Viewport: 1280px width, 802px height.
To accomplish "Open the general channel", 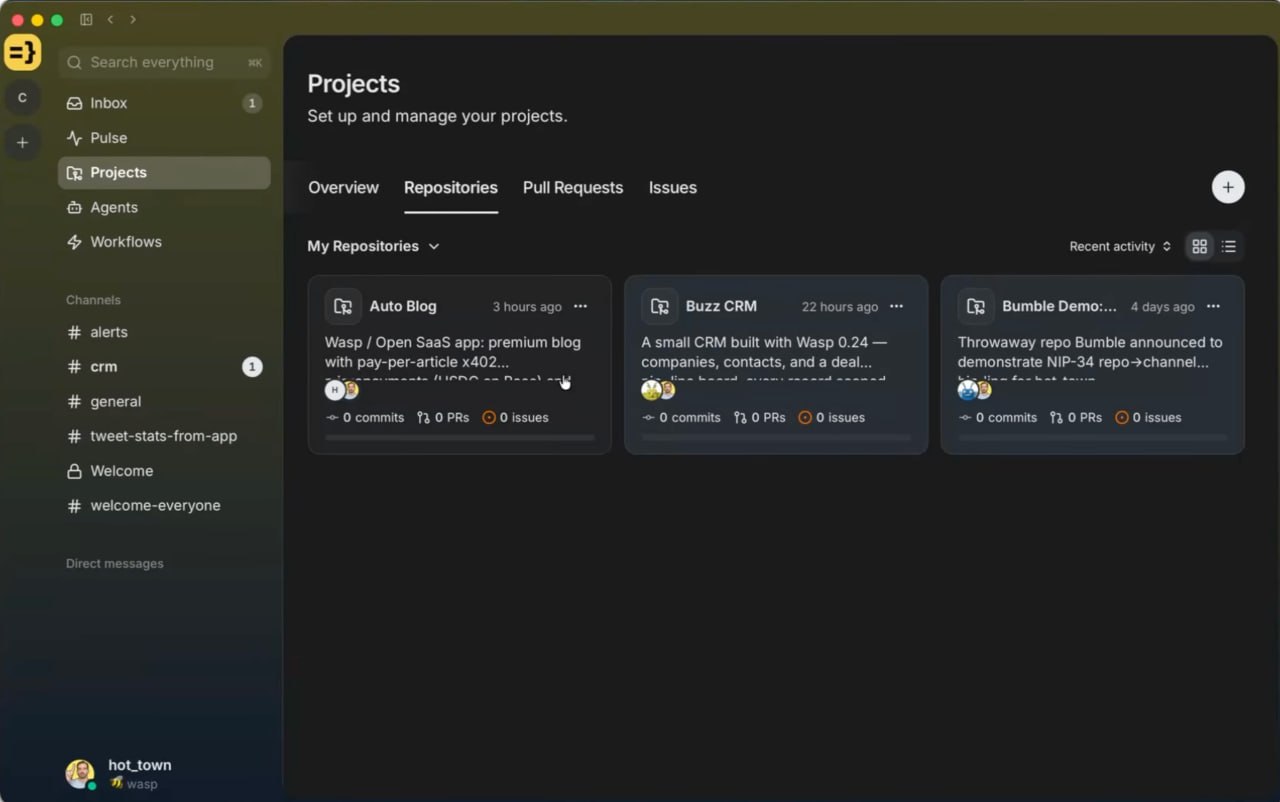I will (164, 402).
